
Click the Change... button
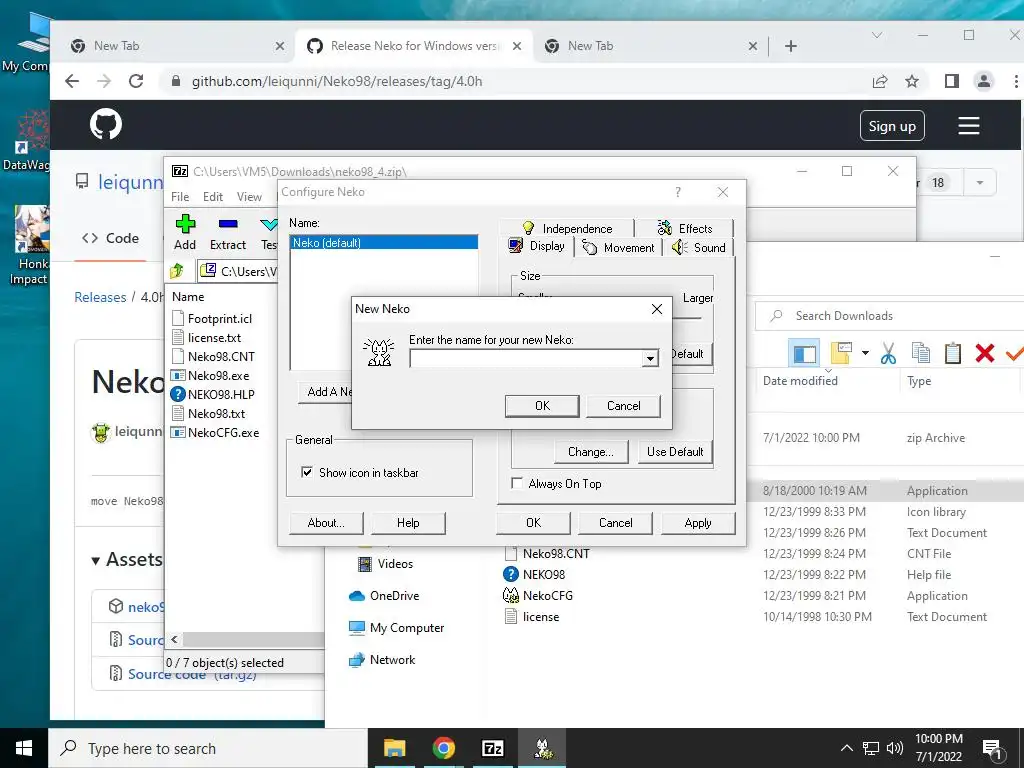590,452
